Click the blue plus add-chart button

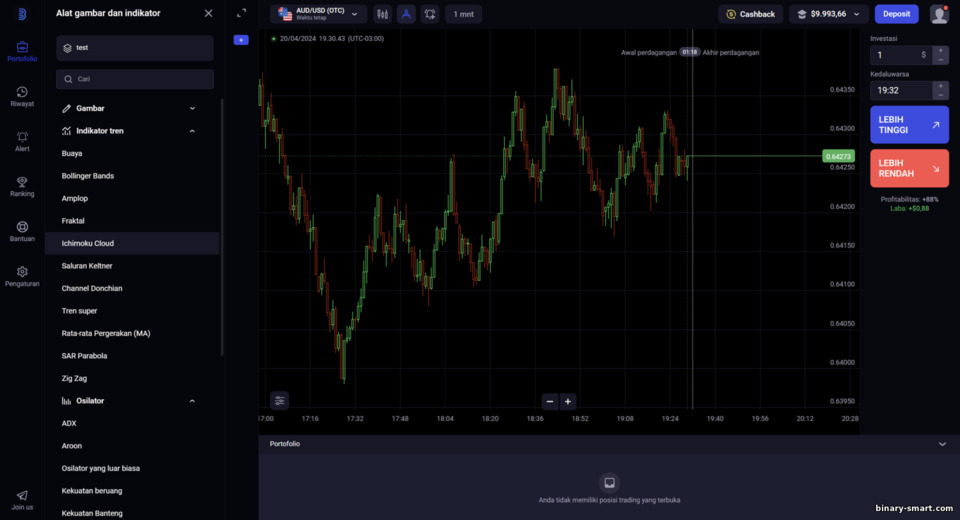coord(241,40)
